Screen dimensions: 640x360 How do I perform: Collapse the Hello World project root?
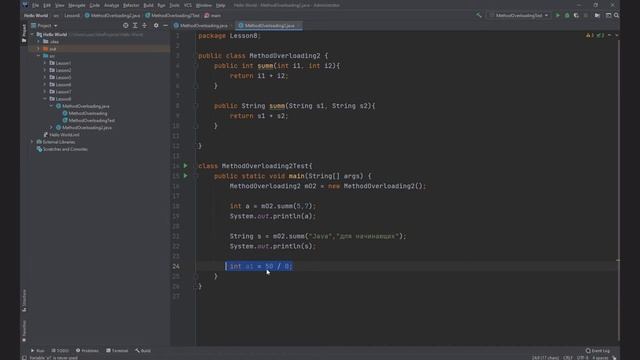coord(32,35)
